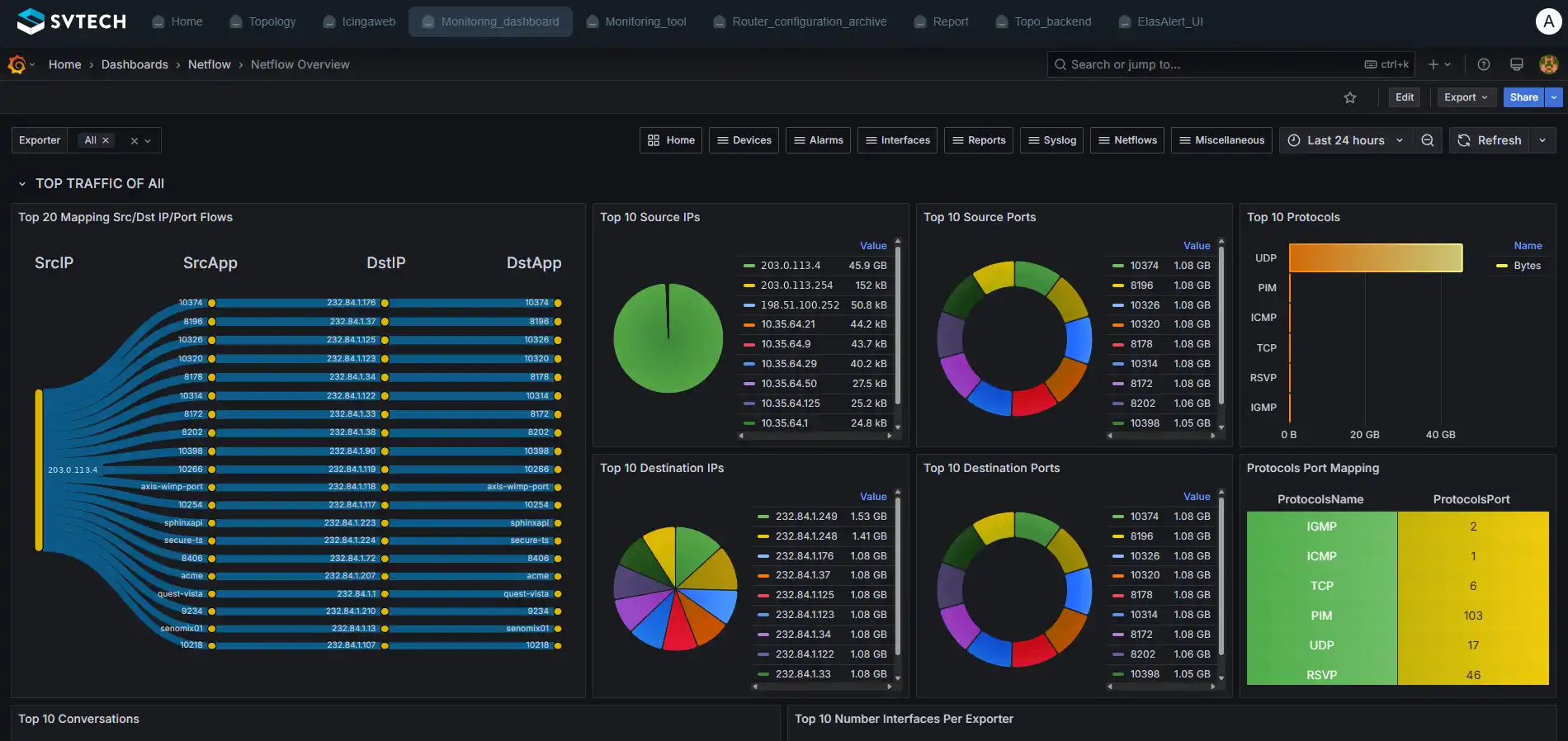Collapse the TOP TRAFFIC OF All row
Screen dimensions: 1568x741
(x=22, y=184)
